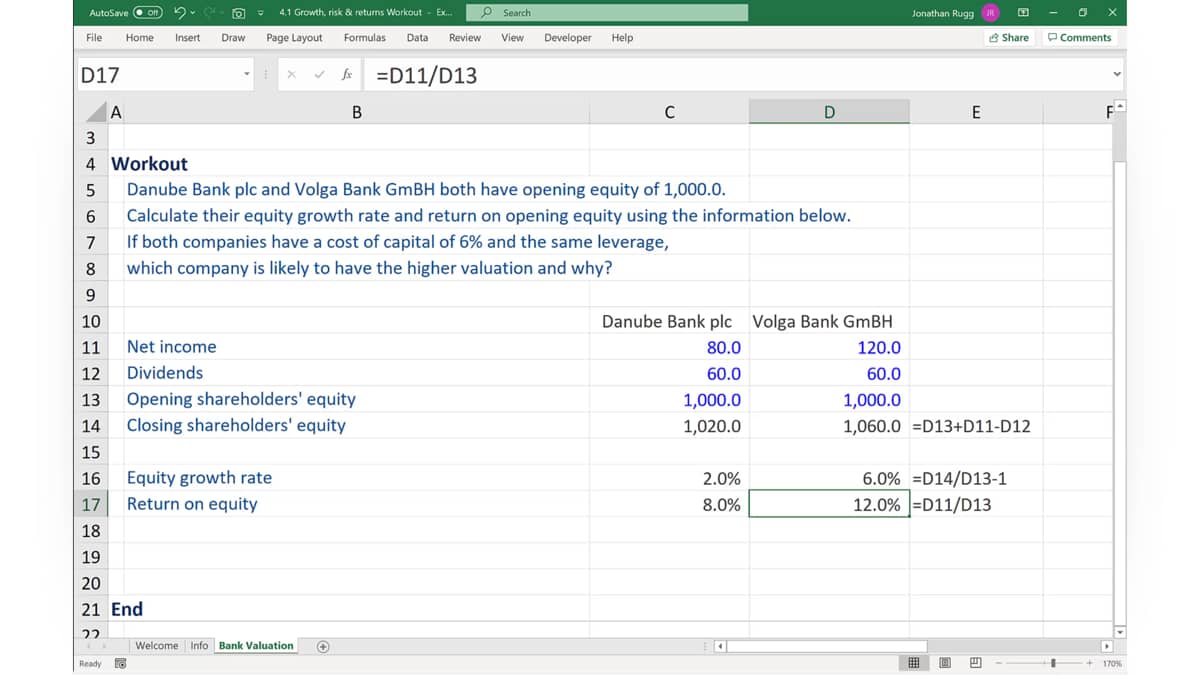
Task: Click the =D14/D13-1 formula text cell
Action: (976, 478)
